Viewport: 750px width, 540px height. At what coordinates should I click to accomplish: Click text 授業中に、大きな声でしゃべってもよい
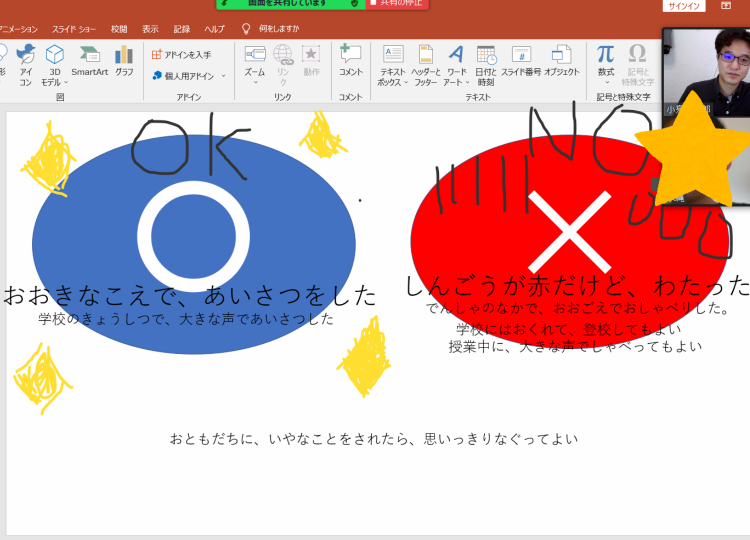pos(575,346)
